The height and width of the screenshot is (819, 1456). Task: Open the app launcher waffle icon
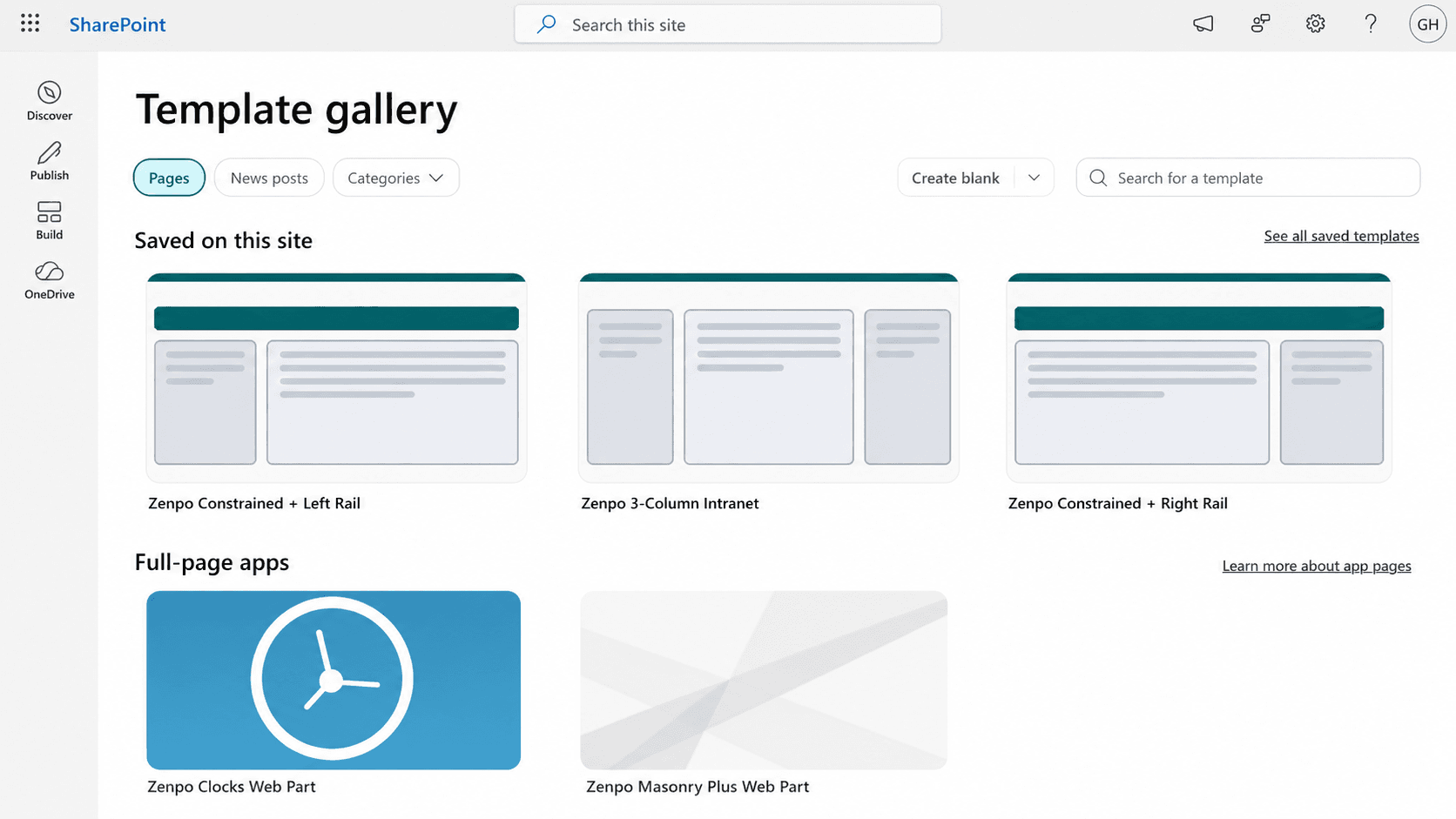(x=30, y=23)
